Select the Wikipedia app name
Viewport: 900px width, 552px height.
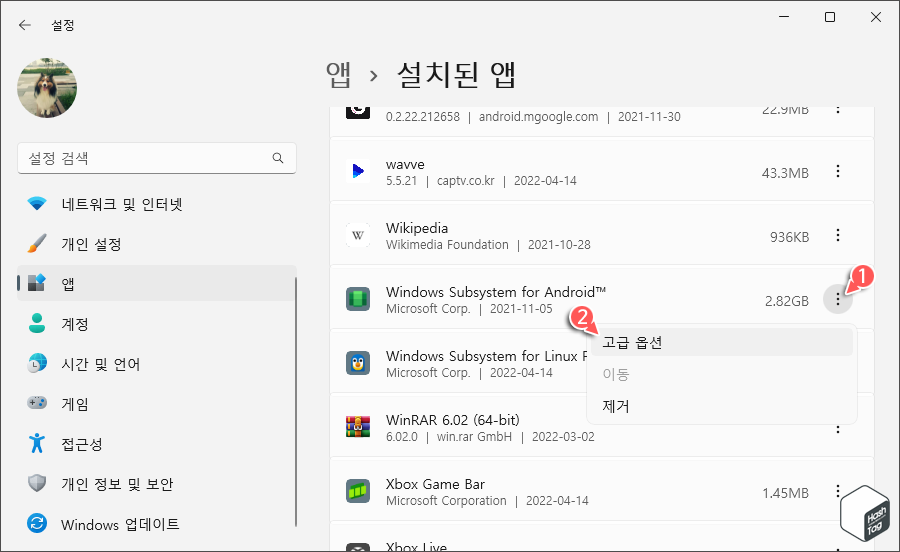(x=417, y=228)
